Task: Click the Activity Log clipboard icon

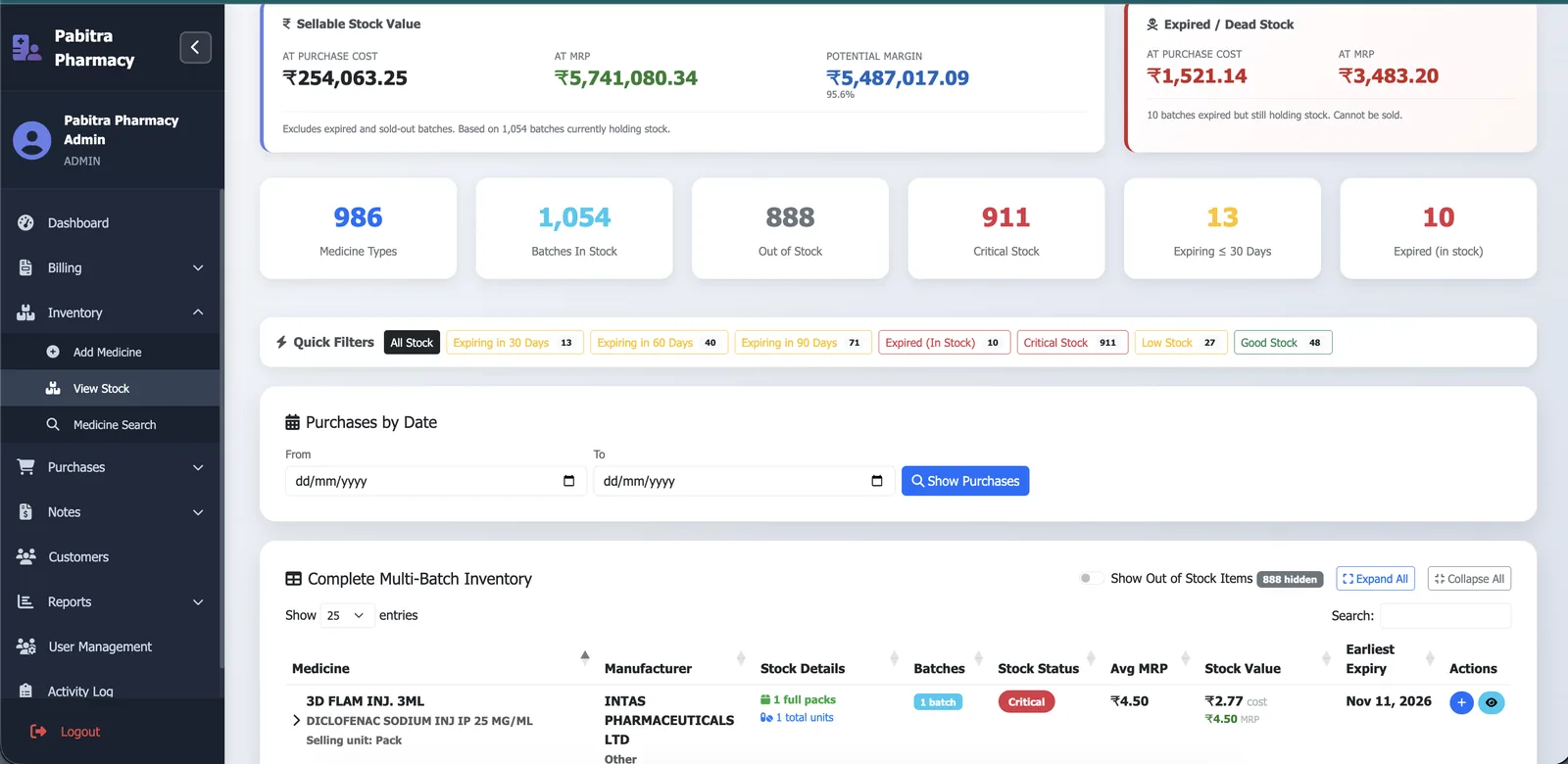Action: pos(26,691)
